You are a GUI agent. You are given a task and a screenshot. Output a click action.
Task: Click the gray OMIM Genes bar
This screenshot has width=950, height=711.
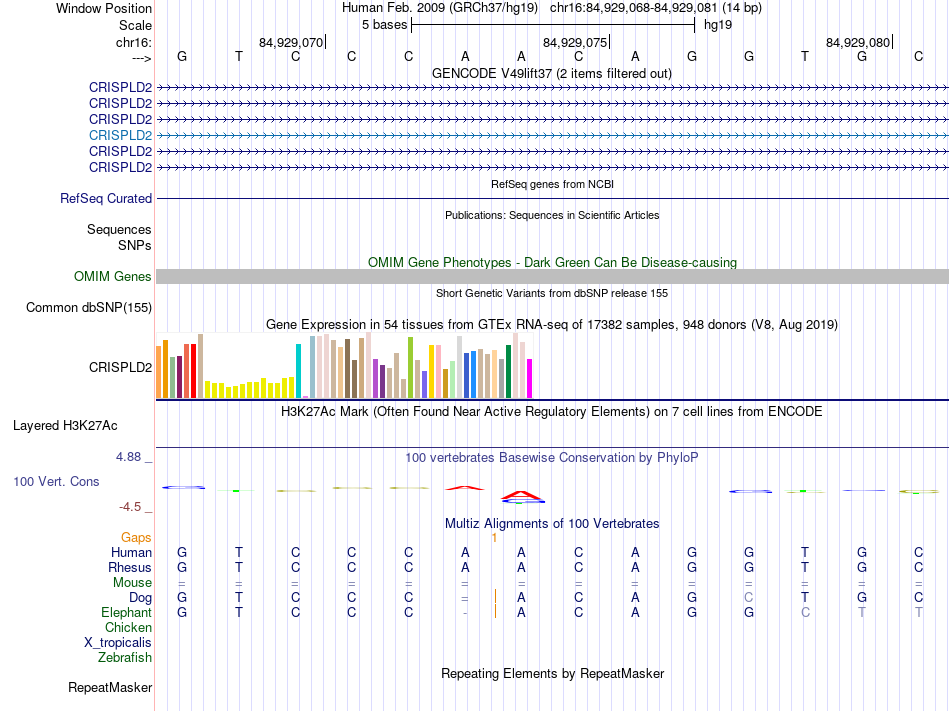[552, 277]
